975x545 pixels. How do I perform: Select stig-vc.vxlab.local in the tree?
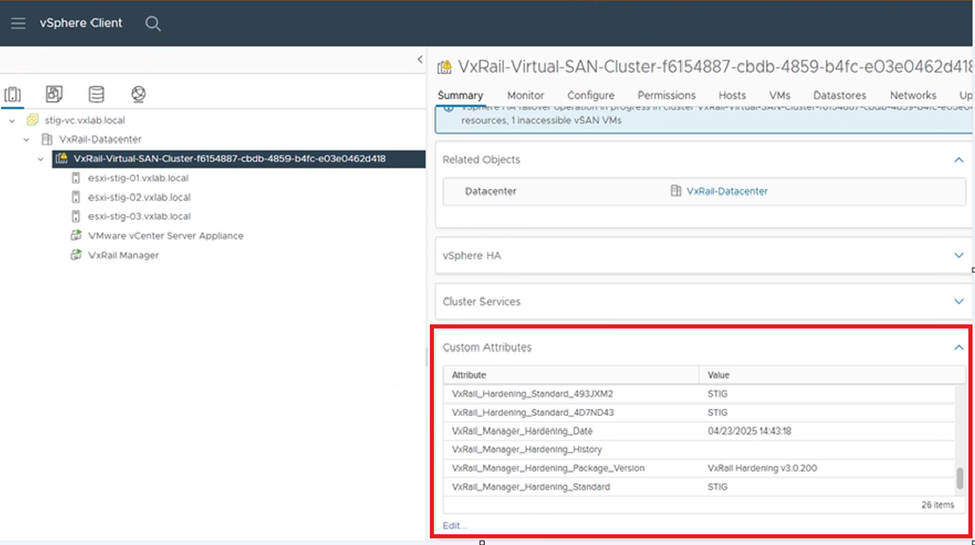85,120
